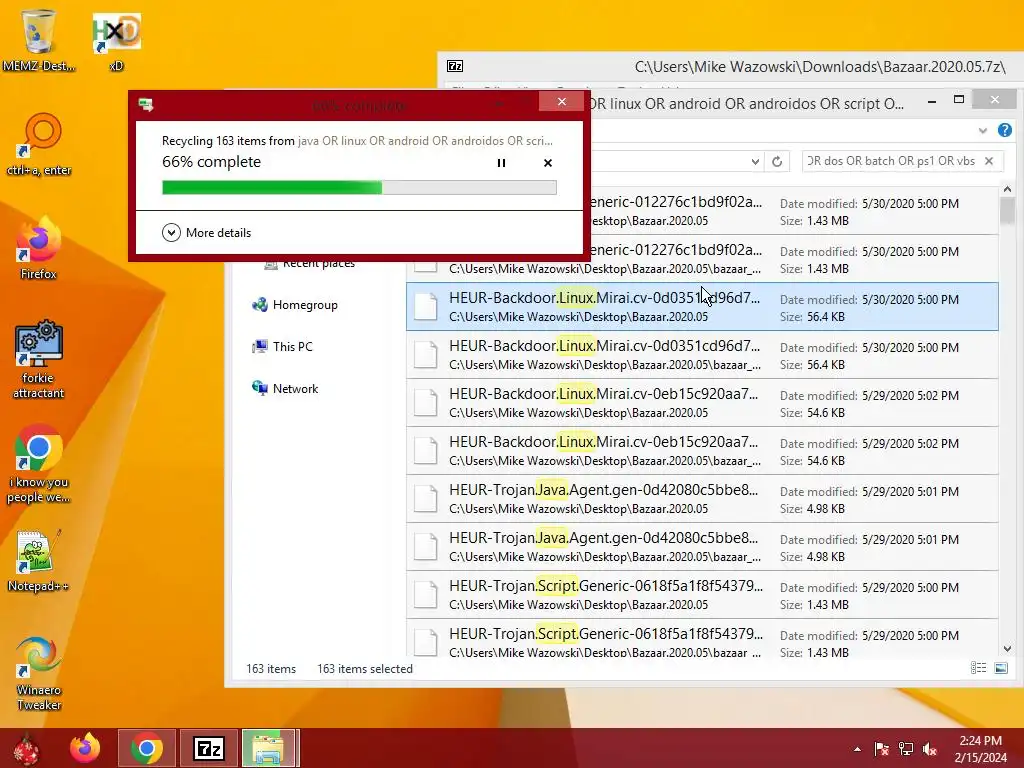This screenshot has width=1024, height=768.
Task: Expand the Explorer ribbon chevron
Action: (982, 131)
